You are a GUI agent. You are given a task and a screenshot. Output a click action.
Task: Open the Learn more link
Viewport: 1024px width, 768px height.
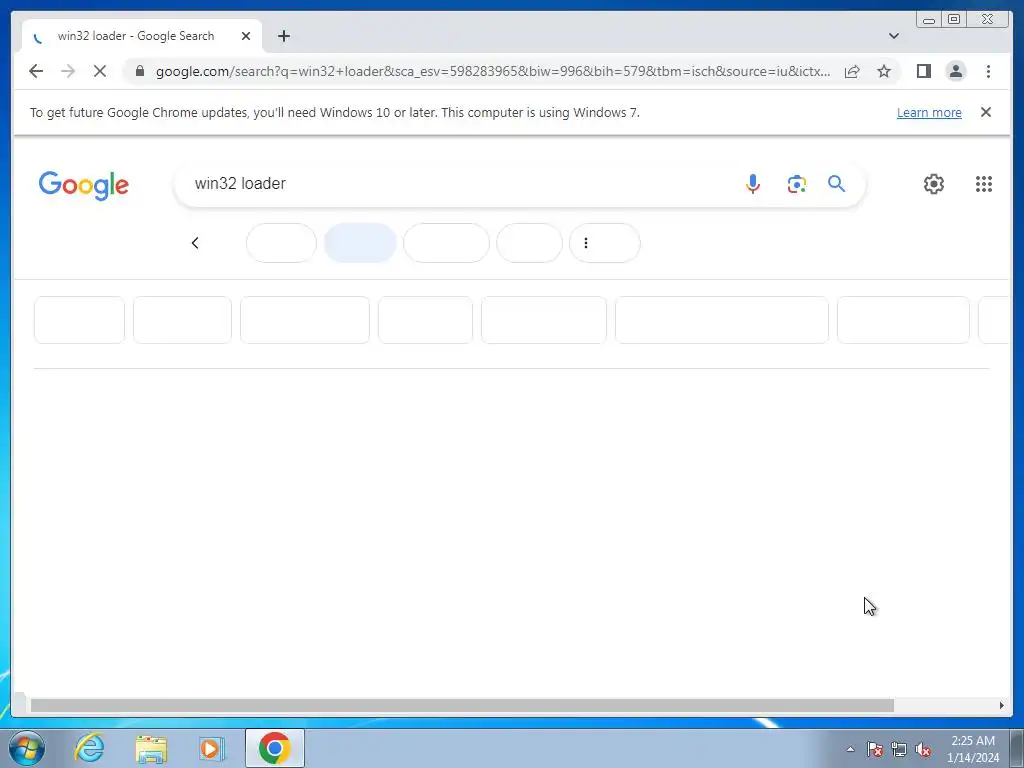click(x=929, y=112)
